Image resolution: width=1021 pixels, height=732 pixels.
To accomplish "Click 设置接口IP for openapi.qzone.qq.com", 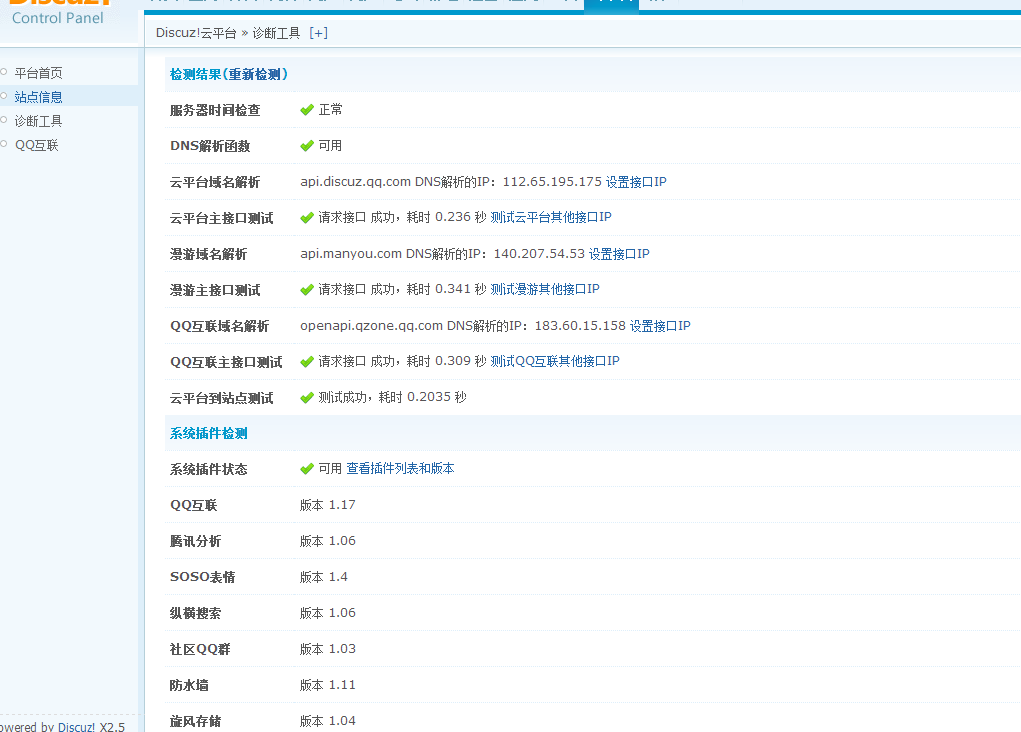I will (x=660, y=326).
